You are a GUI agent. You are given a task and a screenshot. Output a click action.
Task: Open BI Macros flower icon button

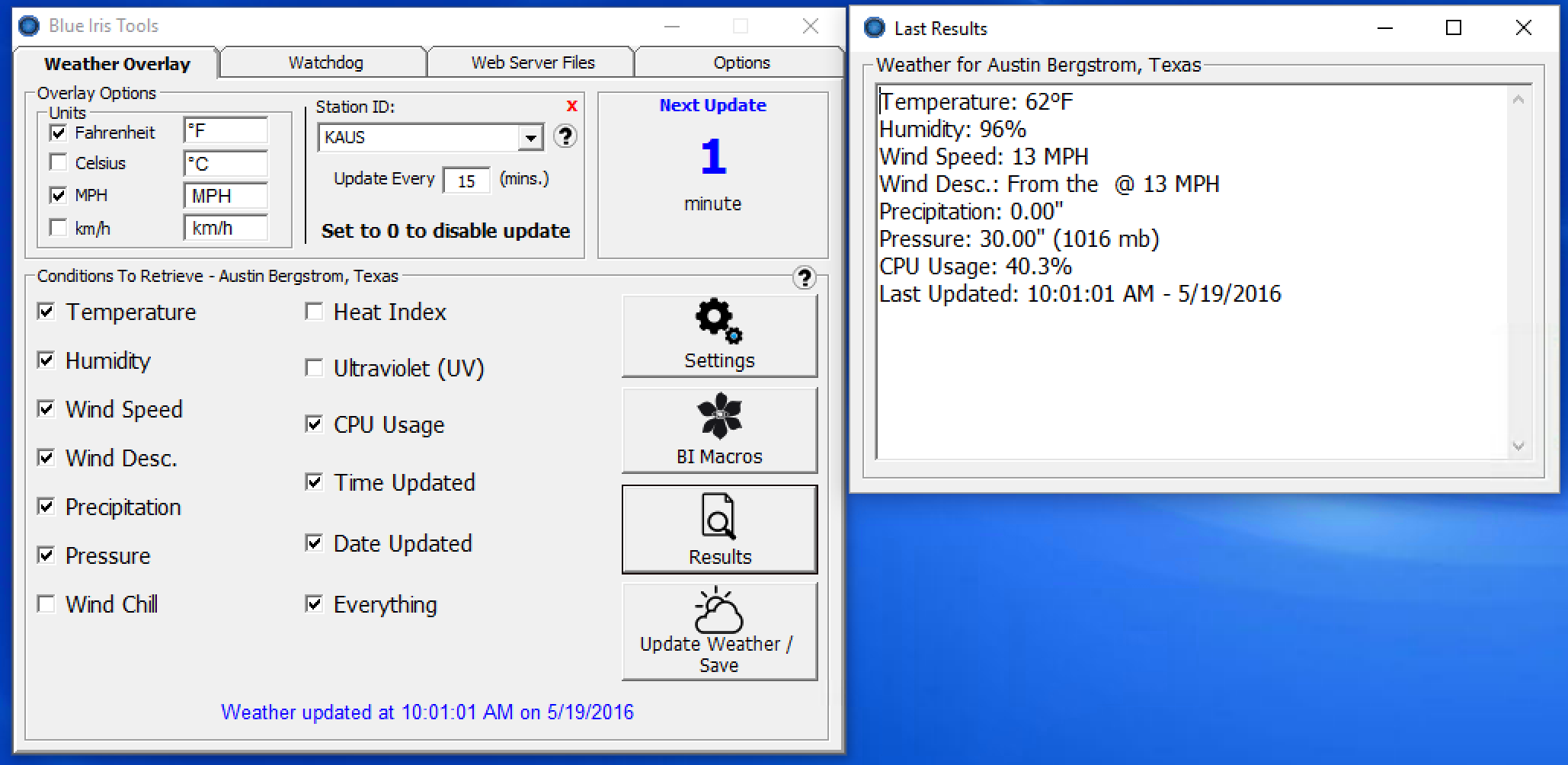(x=719, y=430)
